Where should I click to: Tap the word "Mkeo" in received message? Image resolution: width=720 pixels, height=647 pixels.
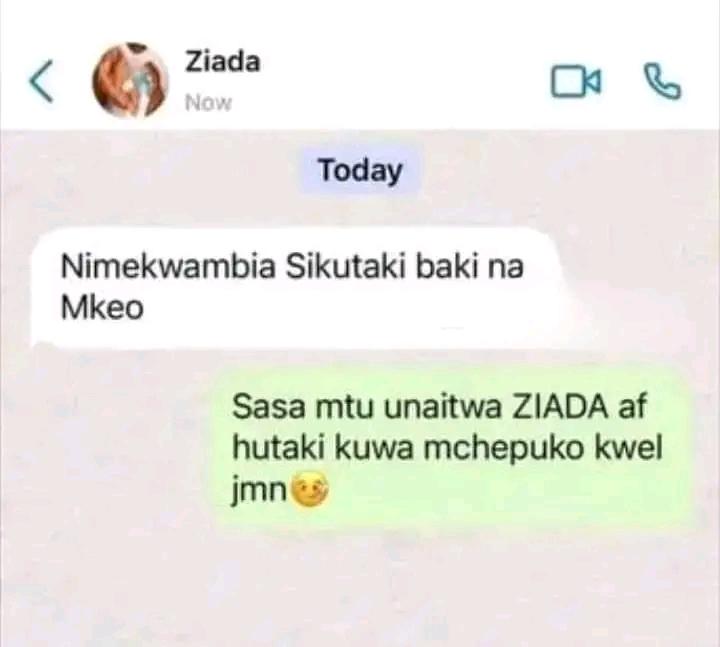tap(102, 308)
